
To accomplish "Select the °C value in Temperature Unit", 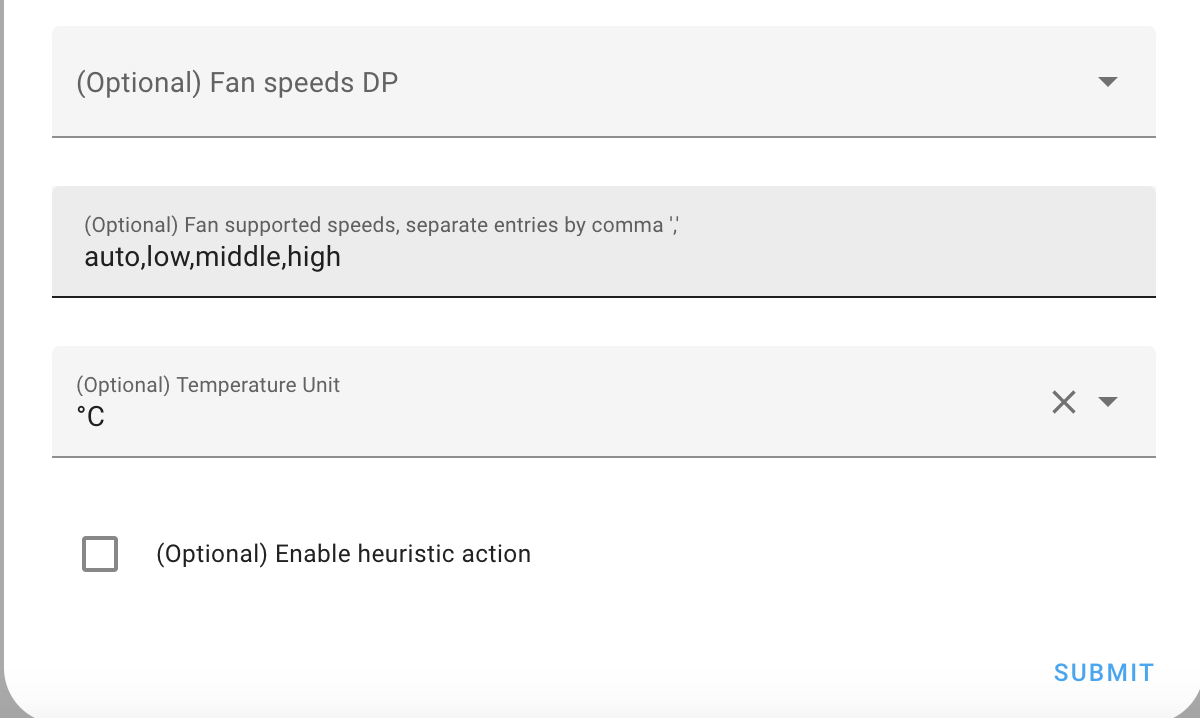I will click(x=91, y=416).
